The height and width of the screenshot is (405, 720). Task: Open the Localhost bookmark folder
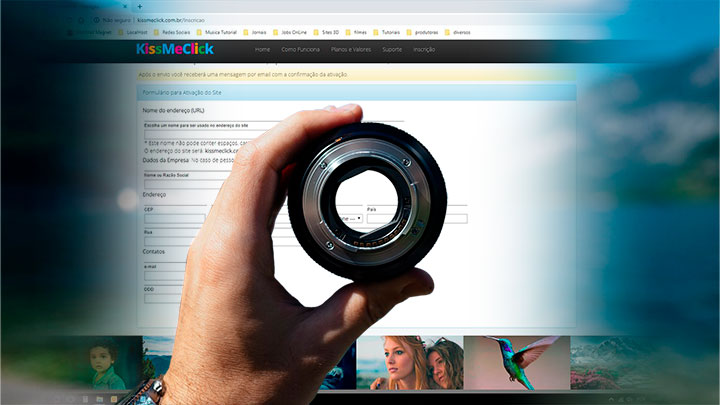pyautogui.click(x=133, y=33)
